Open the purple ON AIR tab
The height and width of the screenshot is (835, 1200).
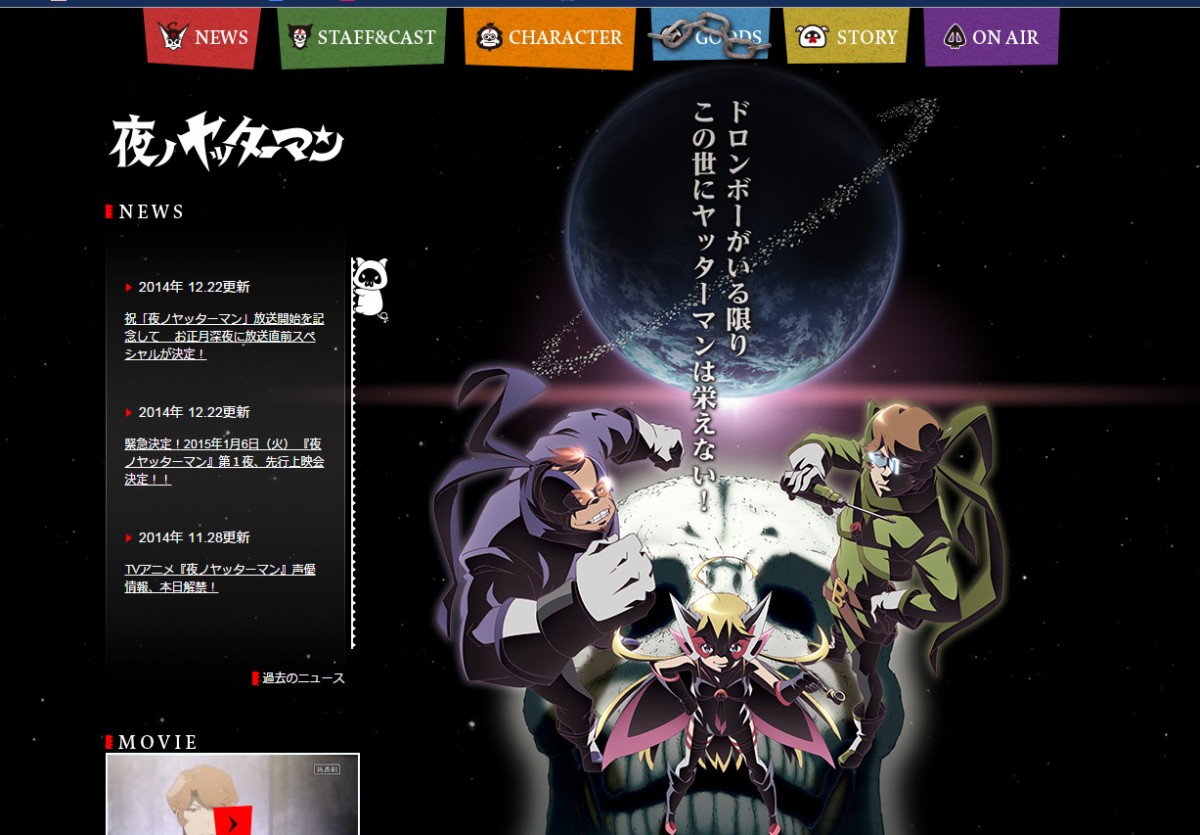coord(991,38)
